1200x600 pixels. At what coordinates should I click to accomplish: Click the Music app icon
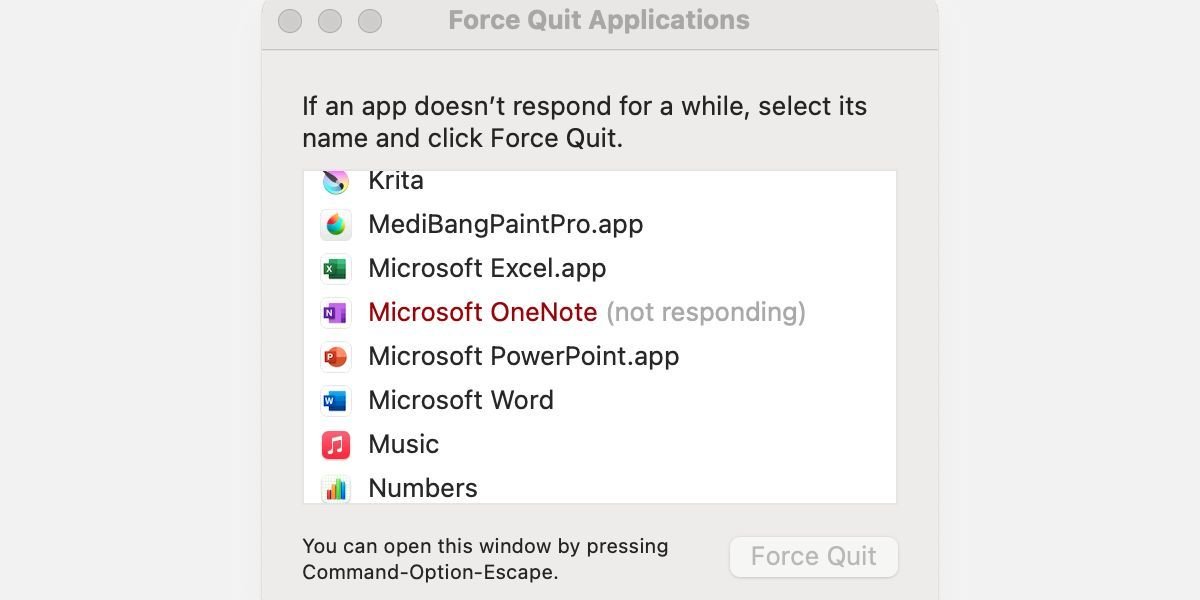[x=335, y=445]
